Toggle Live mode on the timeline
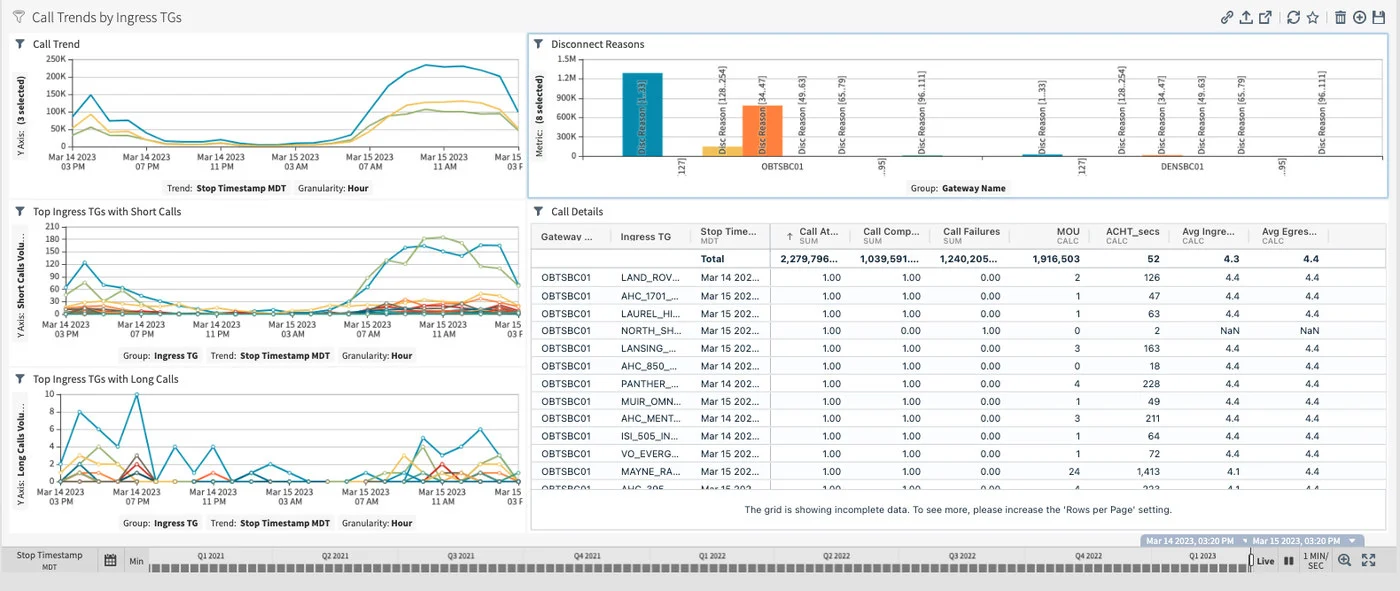This screenshot has width=1400, height=591. coord(1265,561)
